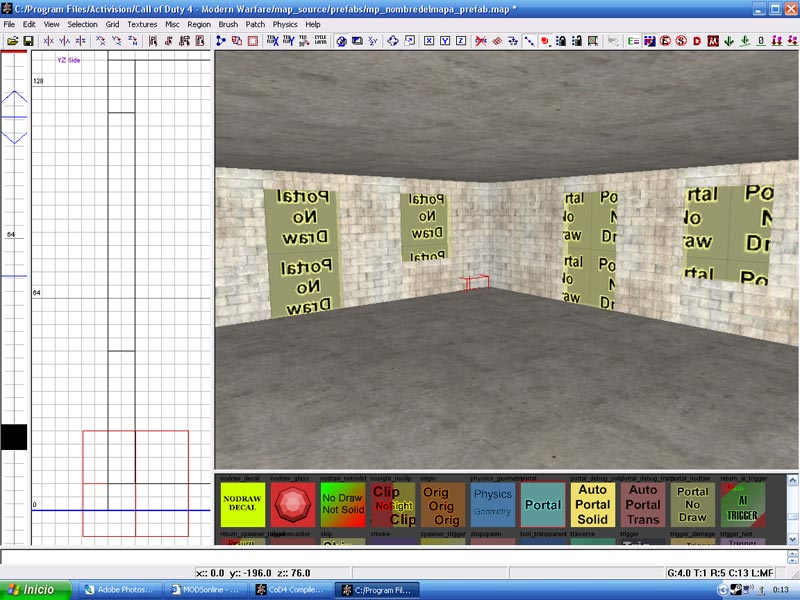Select the Portal No Draw texture swatch
800x600 pixels.
693,505
